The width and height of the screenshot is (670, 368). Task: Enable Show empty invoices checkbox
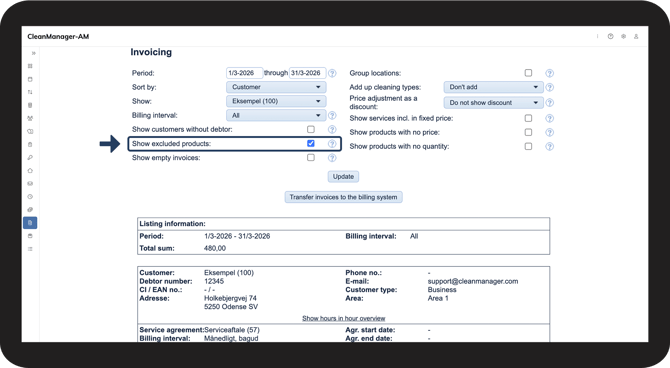click(311, 157)
